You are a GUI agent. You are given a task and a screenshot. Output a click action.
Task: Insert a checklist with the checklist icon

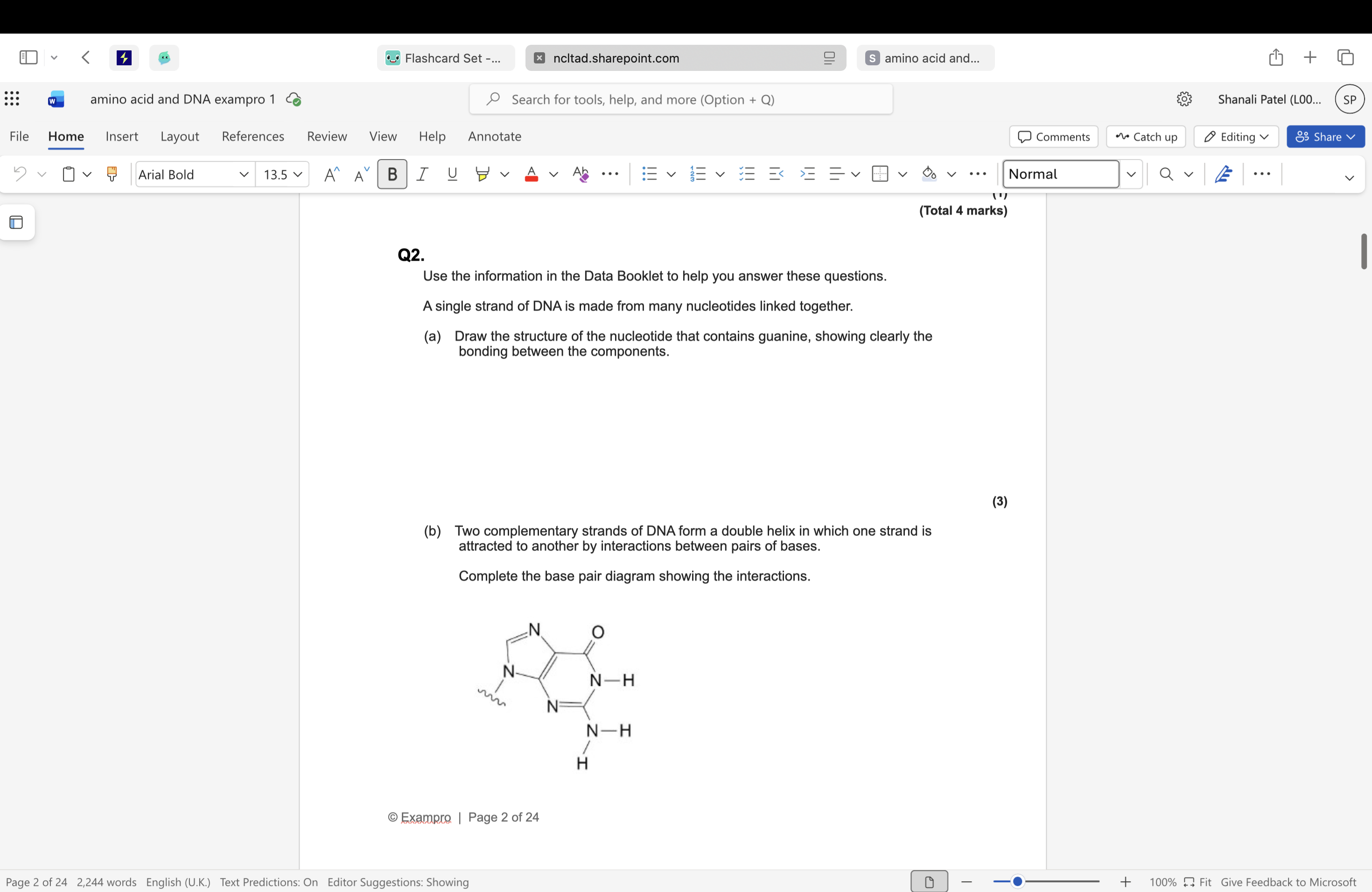pos(747,174)
